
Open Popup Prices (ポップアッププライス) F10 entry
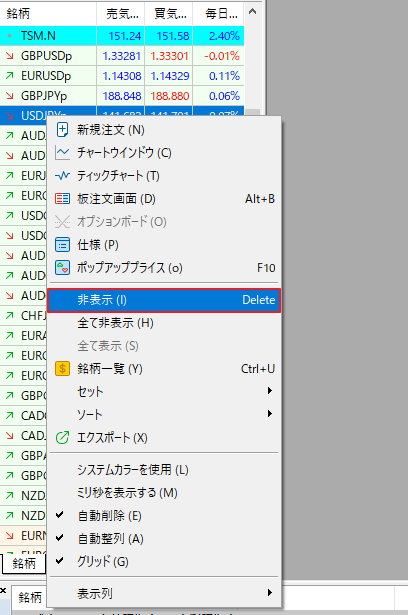164,268
